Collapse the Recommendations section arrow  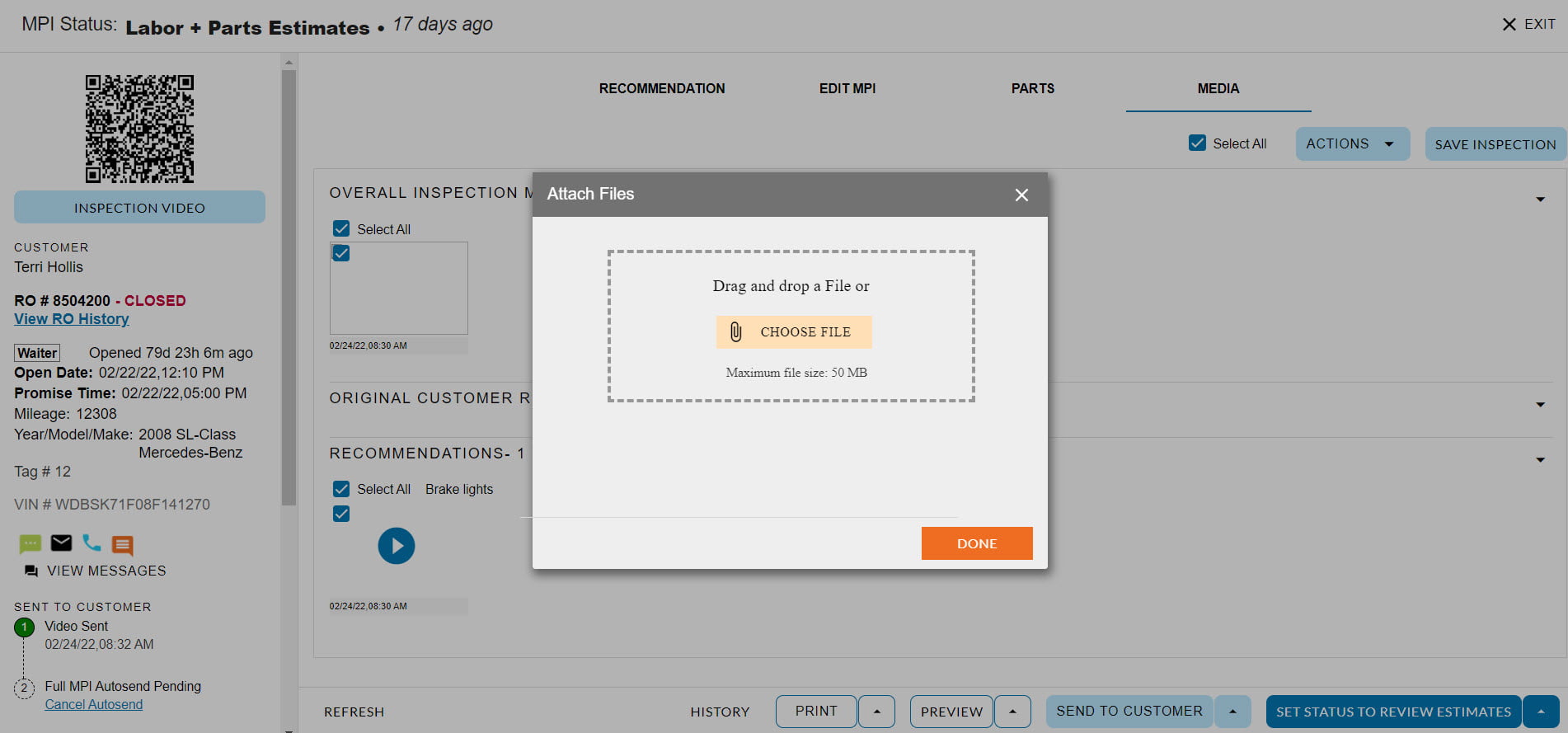click(1540, 460)
